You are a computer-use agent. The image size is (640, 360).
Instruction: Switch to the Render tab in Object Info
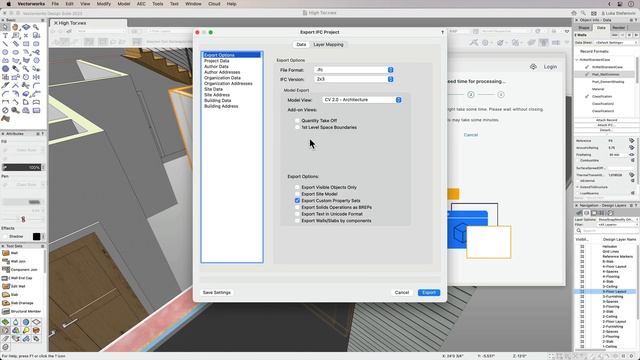coord(619,28)
